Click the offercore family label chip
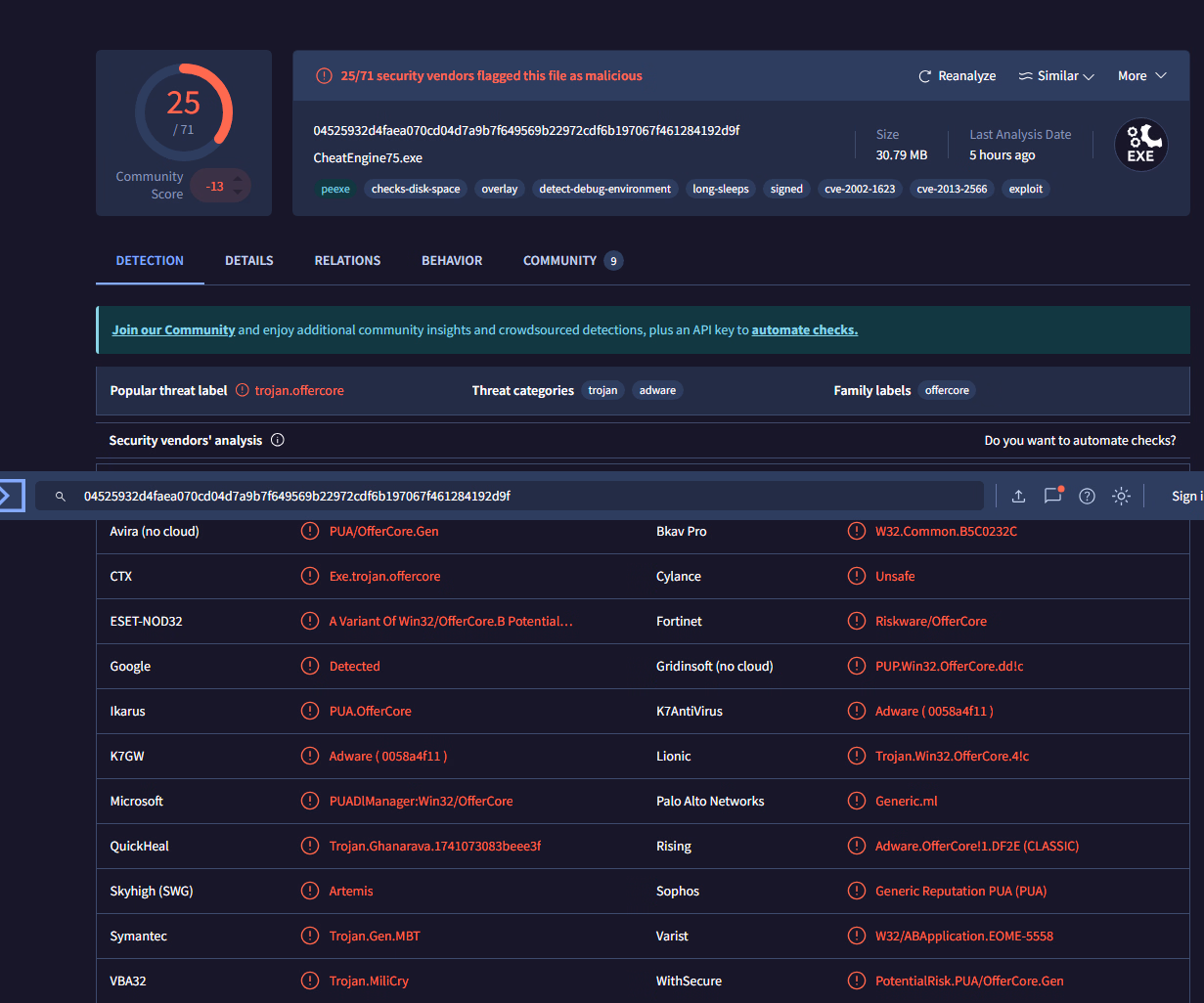This screenshot has height=1003, width=1204. coord(947,390)
